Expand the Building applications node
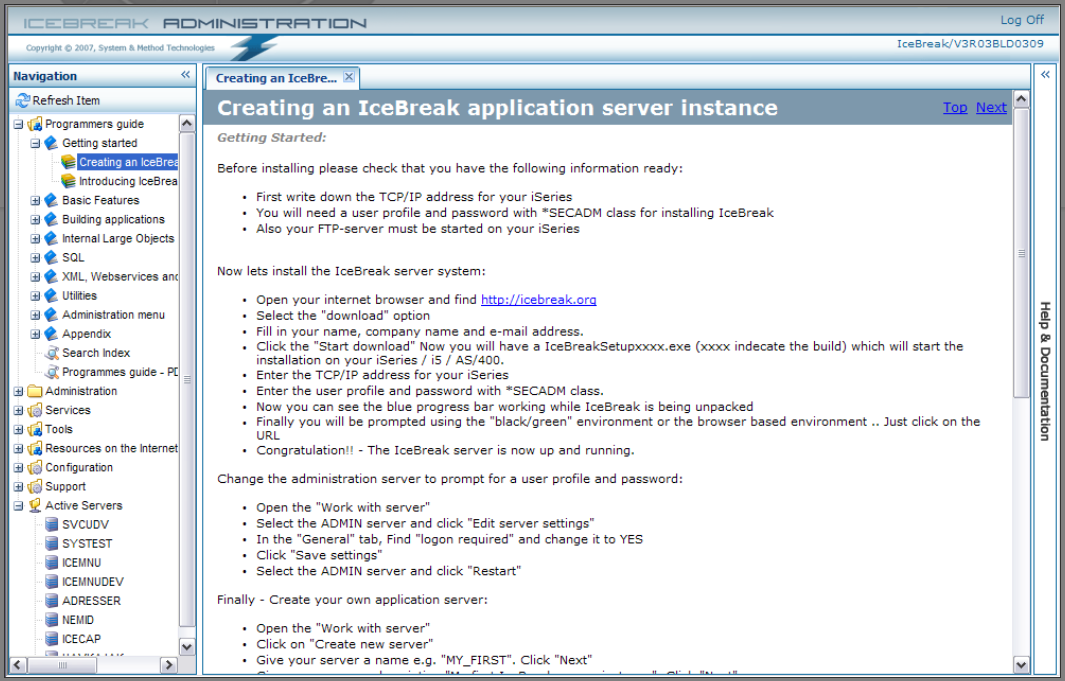This screenshot has height=681, width=1065. tap(35, 219)
